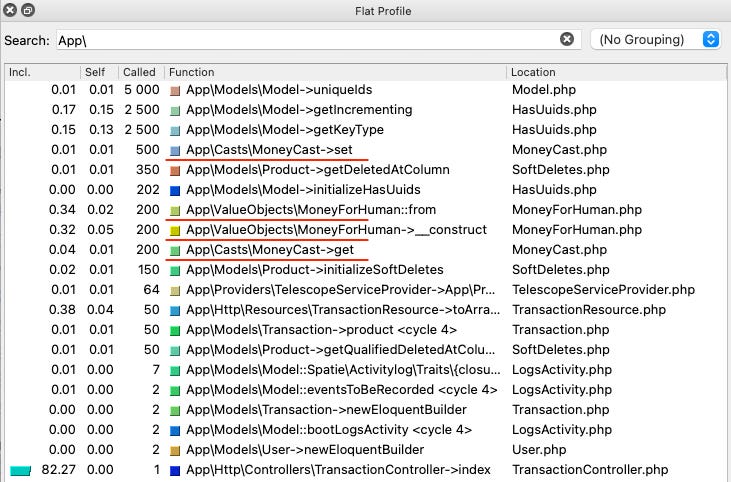Screen dimensions: 731x482
Task: Clear the search field with the X icon
Action: pyautogui.click(x=566, y=39)
